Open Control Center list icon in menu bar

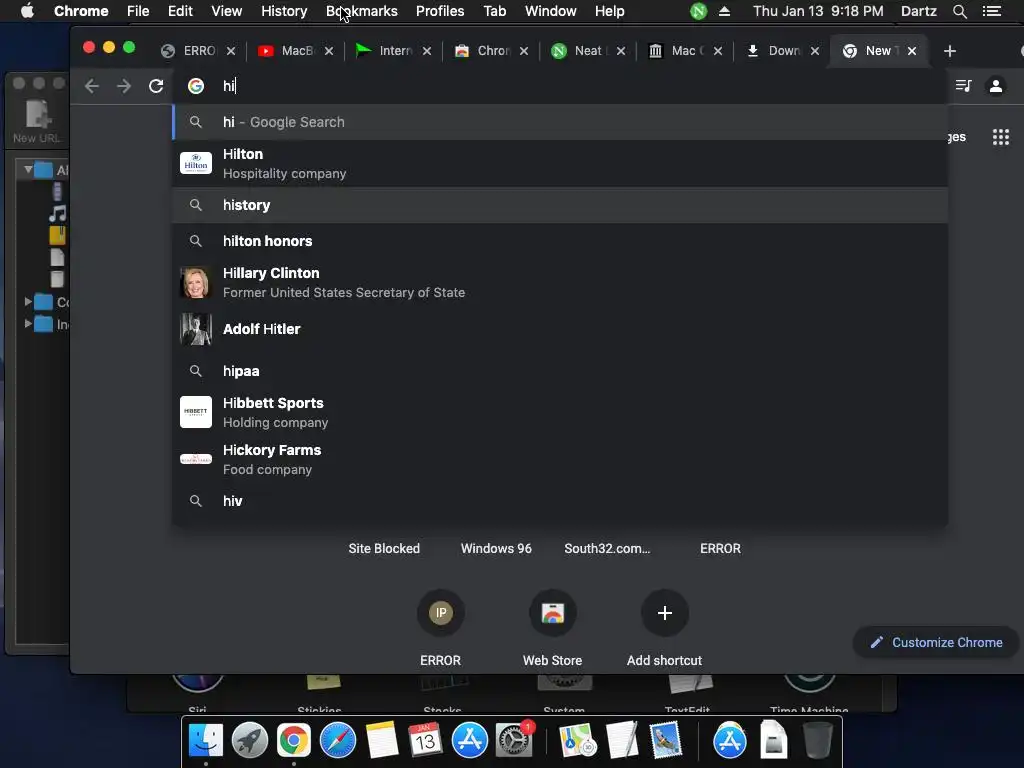tap(991, 11)
